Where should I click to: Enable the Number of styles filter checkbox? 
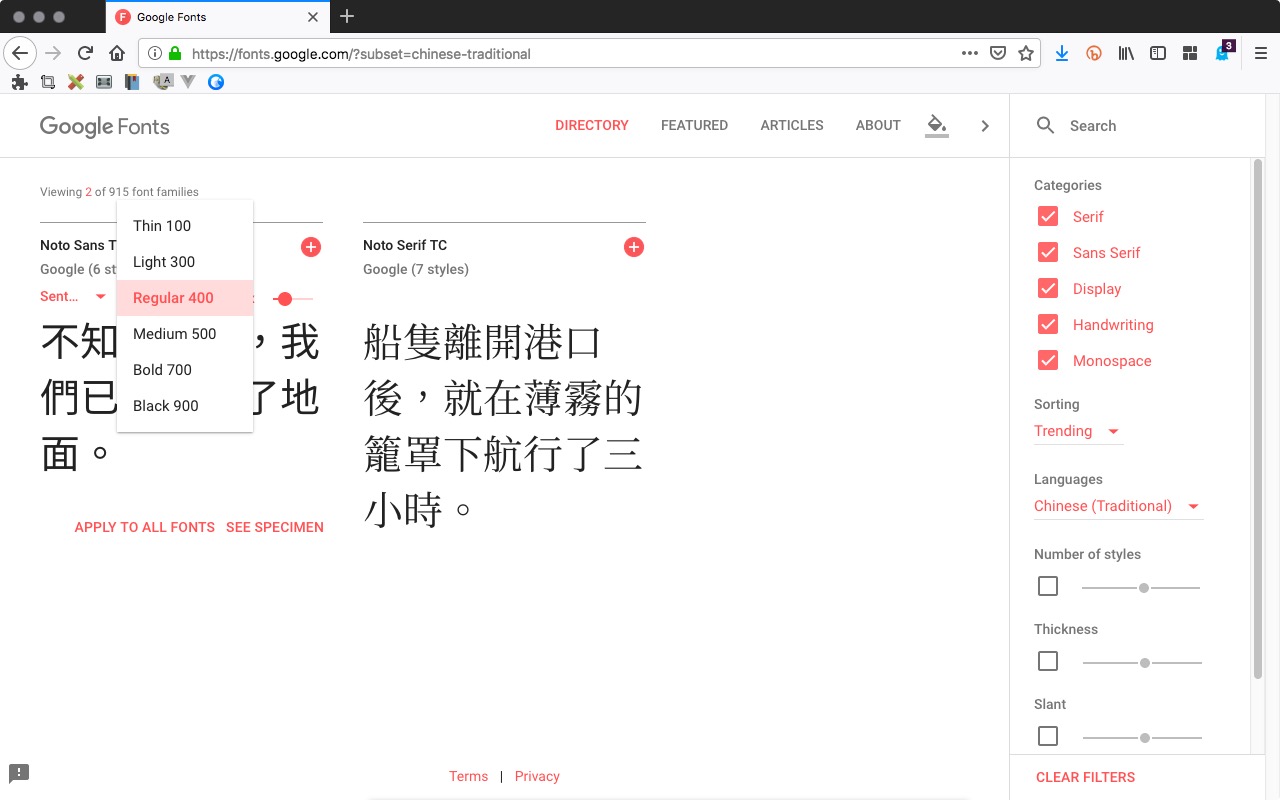coord(1048,586)
